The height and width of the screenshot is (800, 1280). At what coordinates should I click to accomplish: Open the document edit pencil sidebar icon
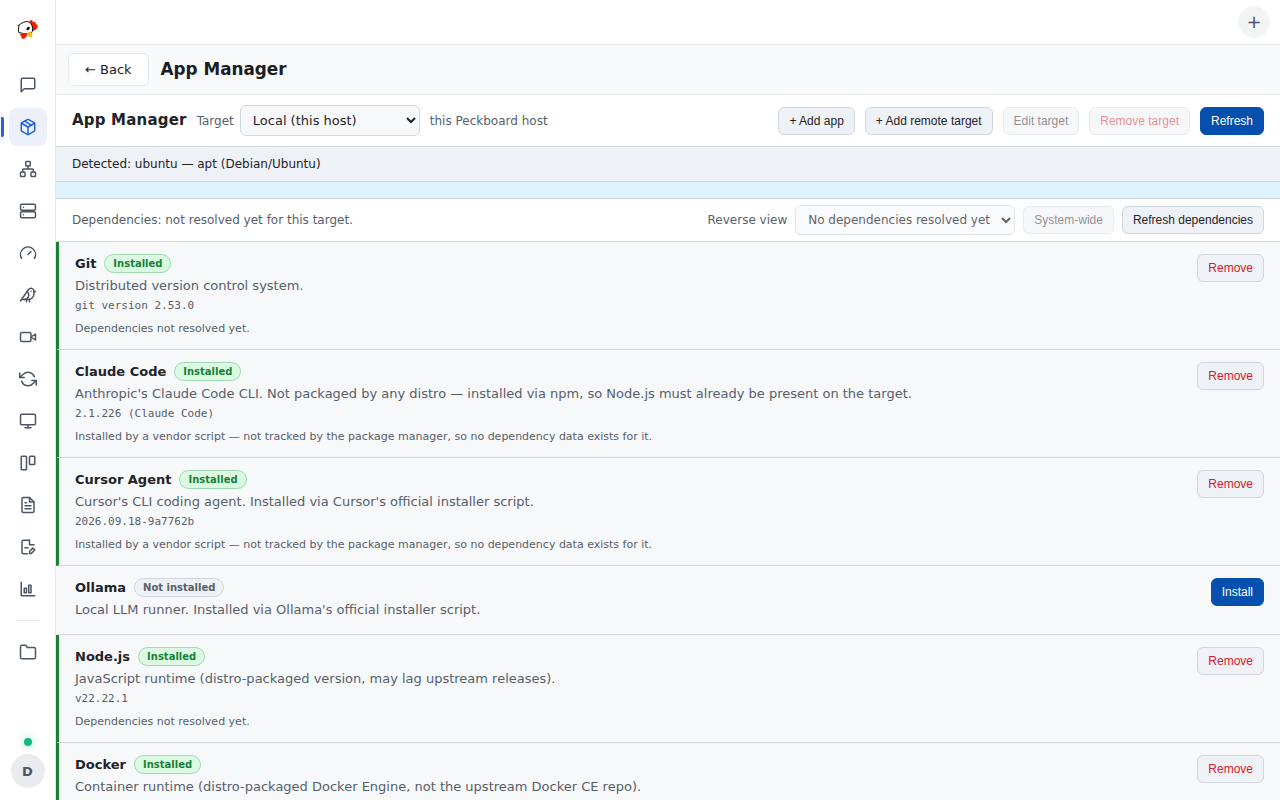click(28, 547)
